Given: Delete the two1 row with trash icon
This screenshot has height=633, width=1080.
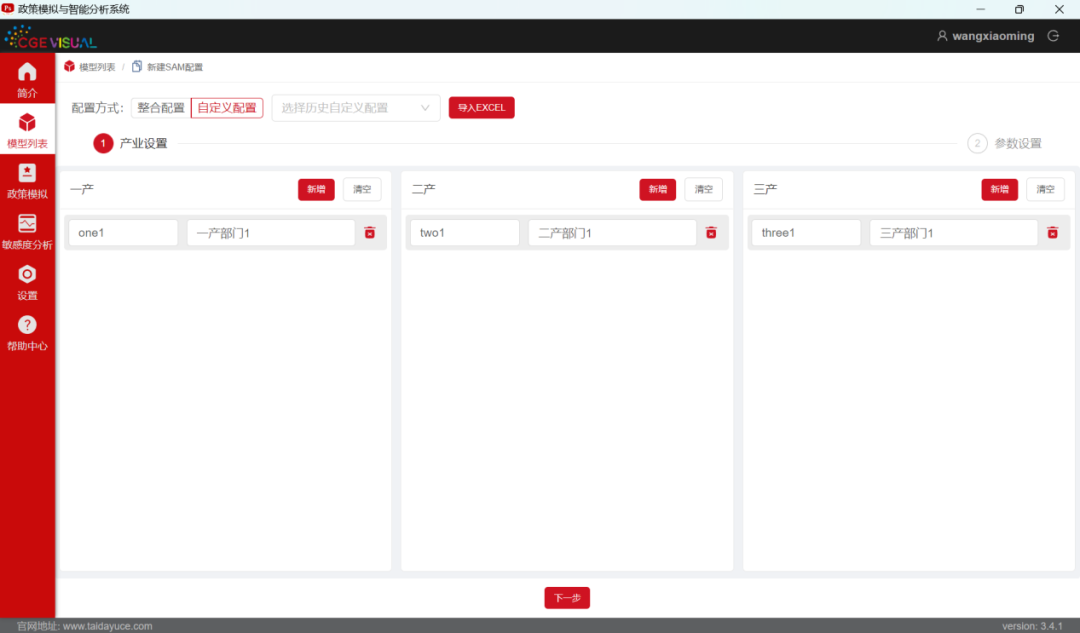Looking at the screenshot, I should [x=712, y=233].
